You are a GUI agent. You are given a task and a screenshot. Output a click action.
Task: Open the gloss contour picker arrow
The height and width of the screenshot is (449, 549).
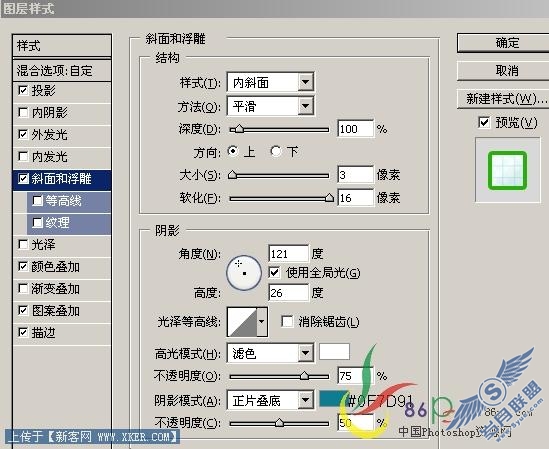point(262,322)
